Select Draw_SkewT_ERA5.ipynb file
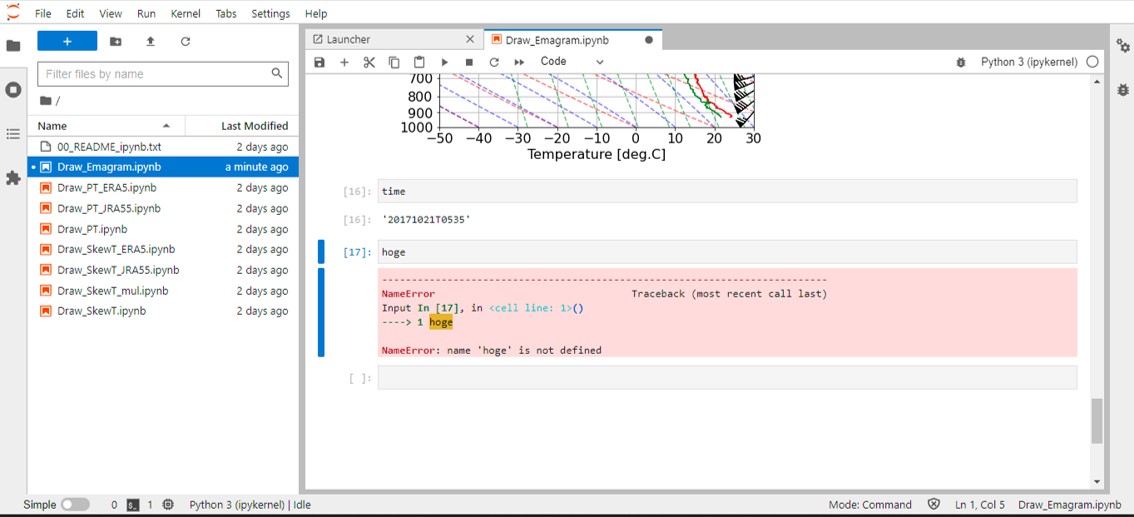Screen dimensions: 1134x517 coord(163,249)
